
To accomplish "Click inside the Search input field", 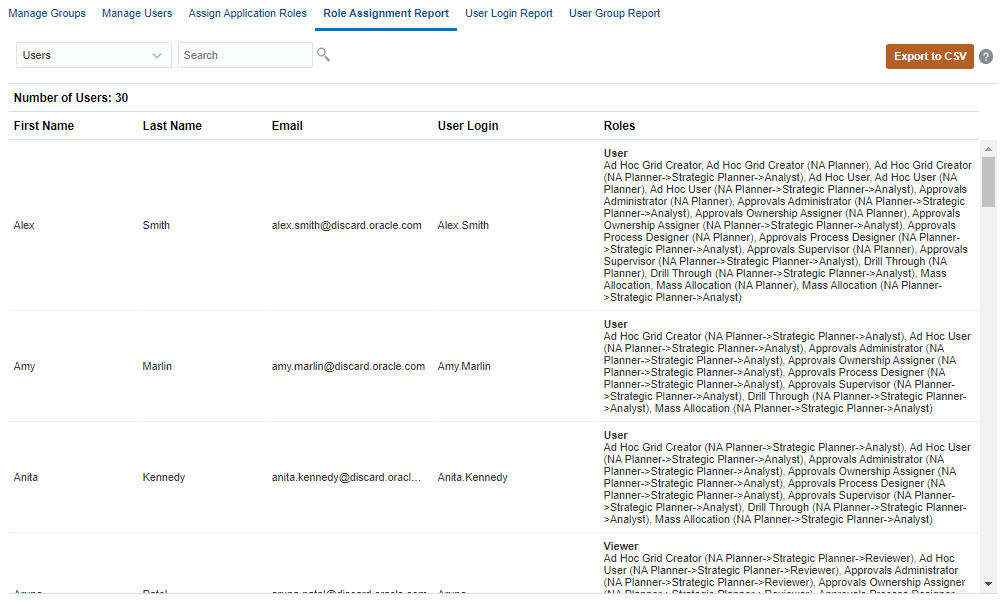I will pos(245,56).
